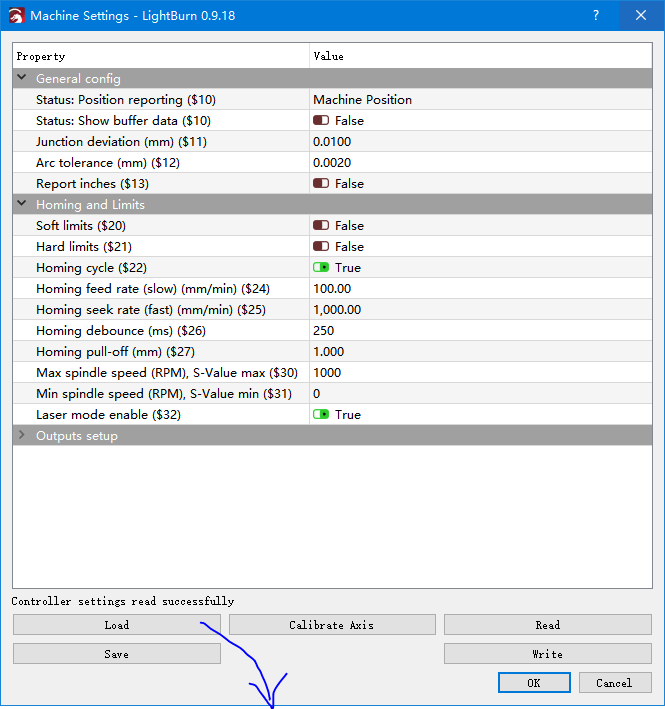Toggle Status: Show buffer data switch
The width and height of the screenshot is (665, 709).
click(x=321, y=121)
